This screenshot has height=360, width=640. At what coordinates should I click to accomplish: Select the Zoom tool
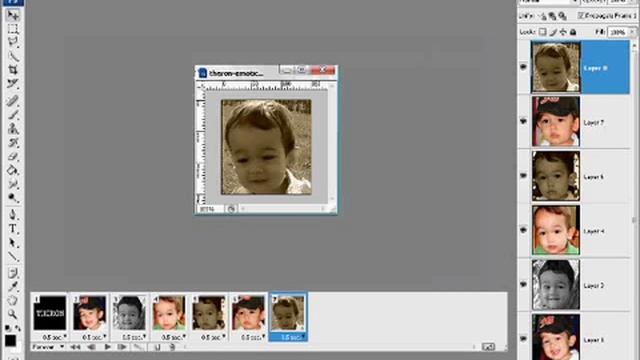point(13,314)
